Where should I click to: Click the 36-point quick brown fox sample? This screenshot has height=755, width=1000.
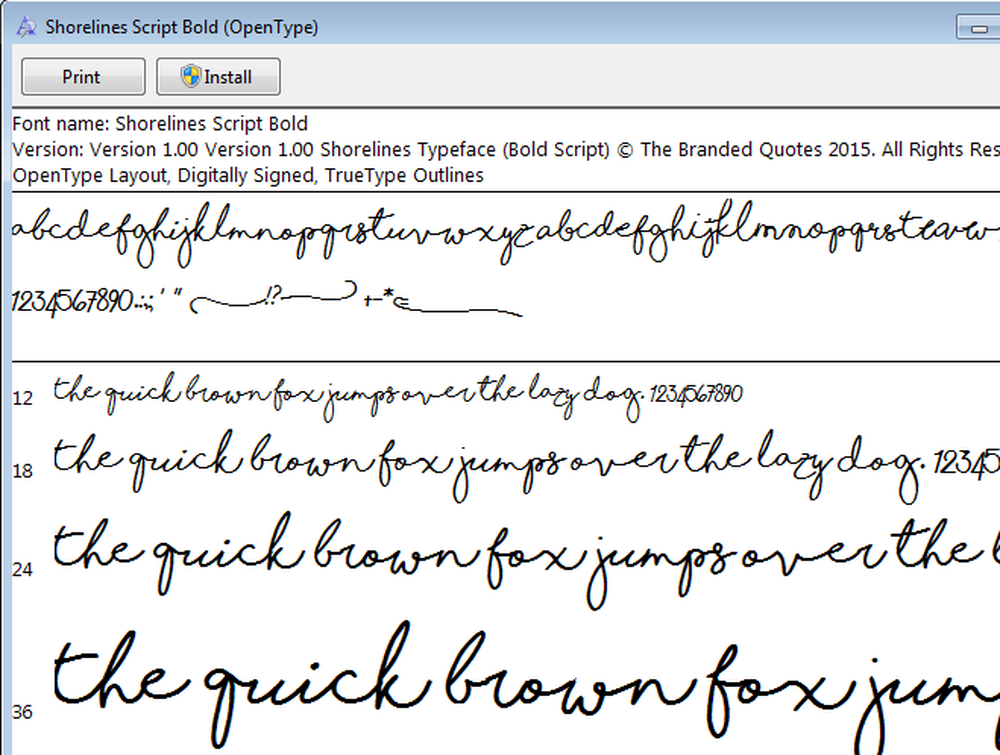pyautogui.click(x=527, y=687)
